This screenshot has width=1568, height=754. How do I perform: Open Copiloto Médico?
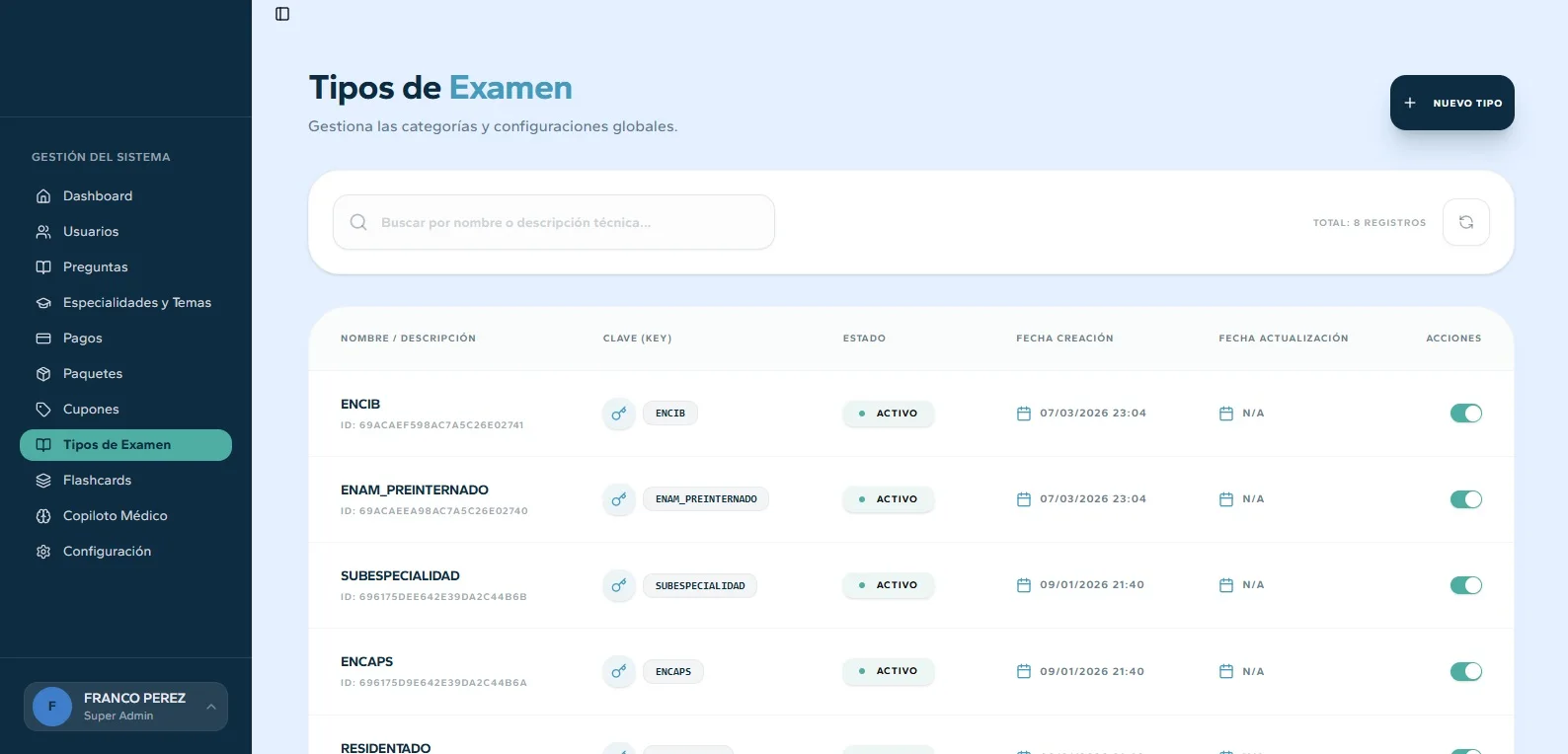125,515
